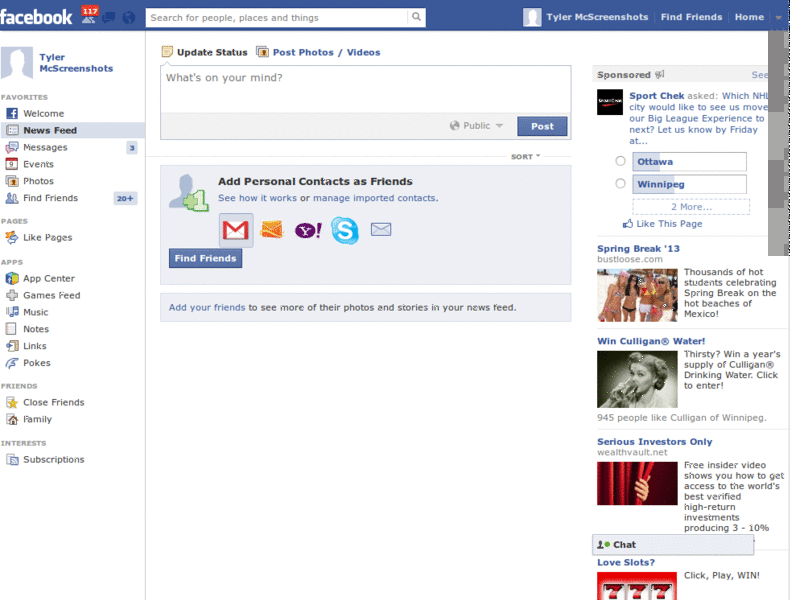Image resolution: width=800 pixels, height=600 pixels.
Task: Open News Feed in sidebar
Action: [72, 131]
